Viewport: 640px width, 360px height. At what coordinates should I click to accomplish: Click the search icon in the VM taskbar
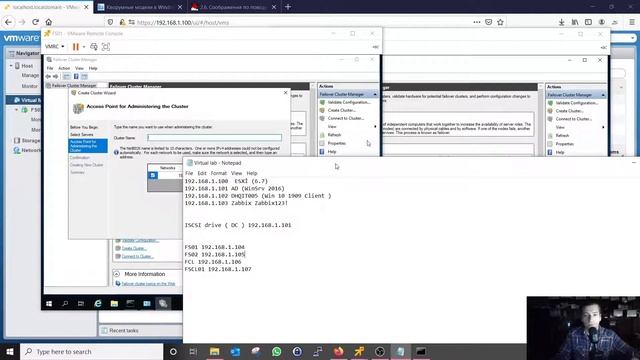click(65, 304)
